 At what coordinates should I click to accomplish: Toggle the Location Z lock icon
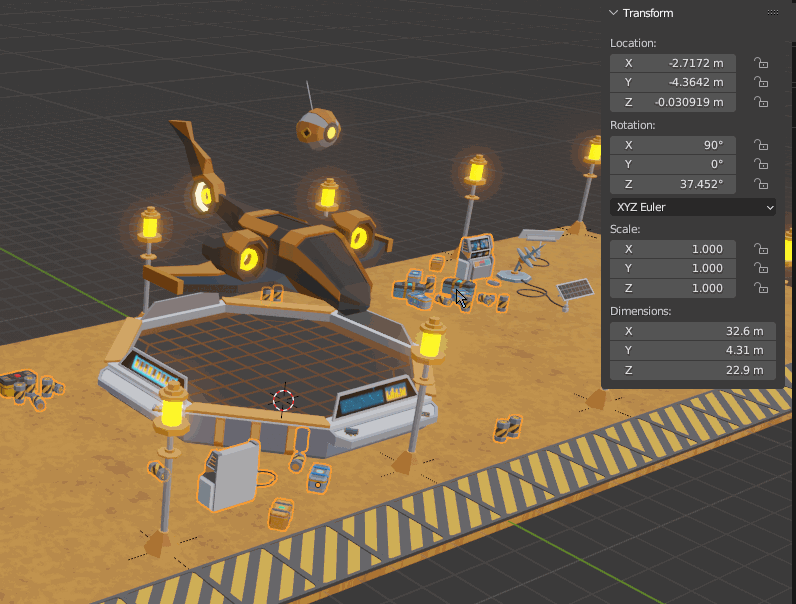coord(761,103)
